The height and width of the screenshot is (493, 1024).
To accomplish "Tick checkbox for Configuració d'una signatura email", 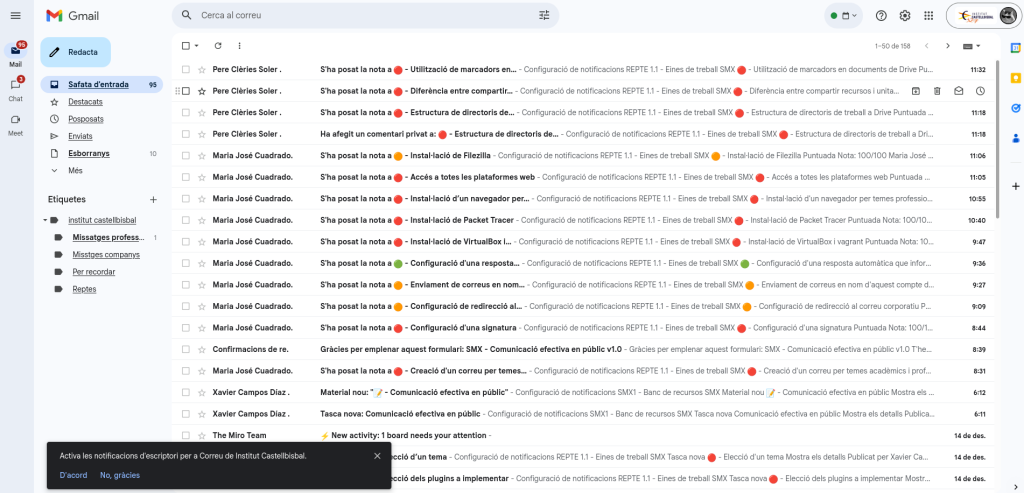I will [185, 328].
